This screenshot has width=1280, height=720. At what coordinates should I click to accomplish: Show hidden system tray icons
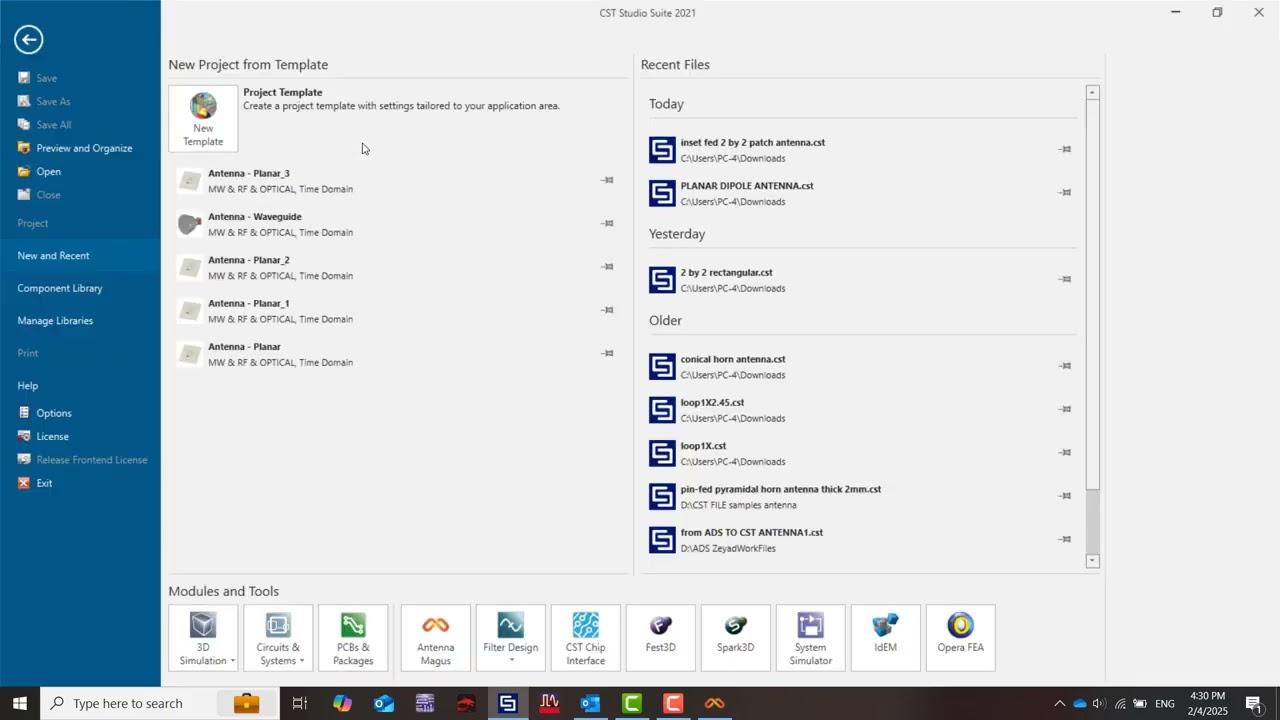point(1060,704)
